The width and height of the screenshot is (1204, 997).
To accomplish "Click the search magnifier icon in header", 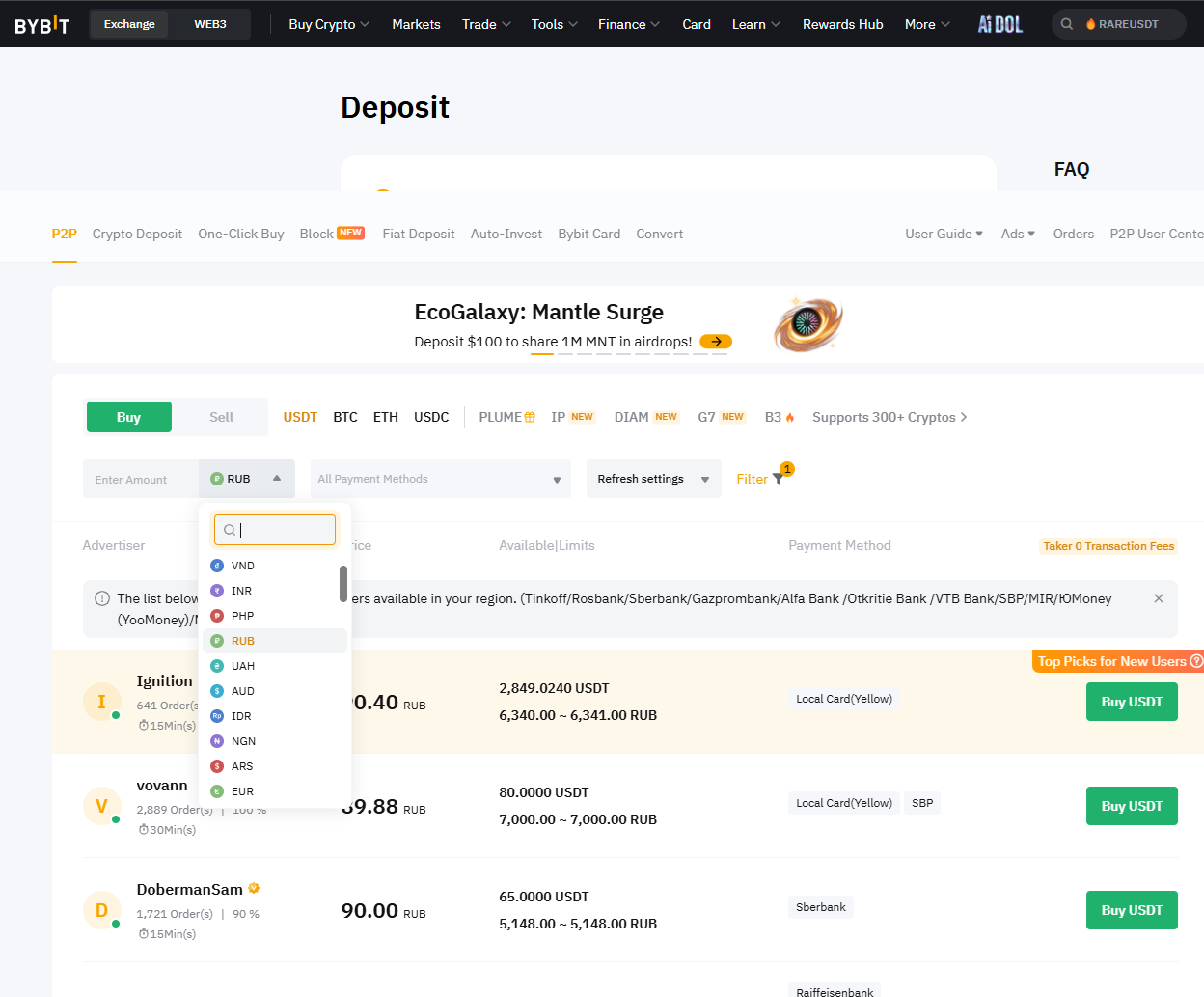I will pos(1067,24).
